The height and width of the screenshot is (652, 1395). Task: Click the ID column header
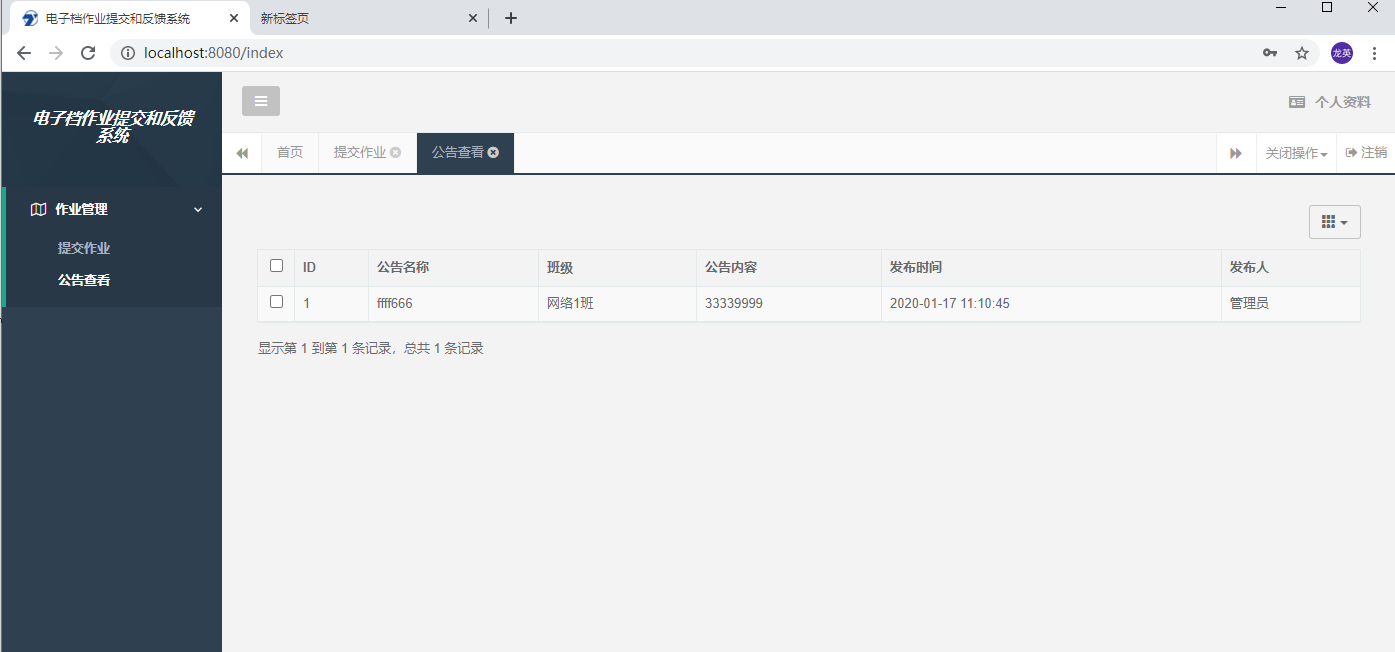coord(331,268)
